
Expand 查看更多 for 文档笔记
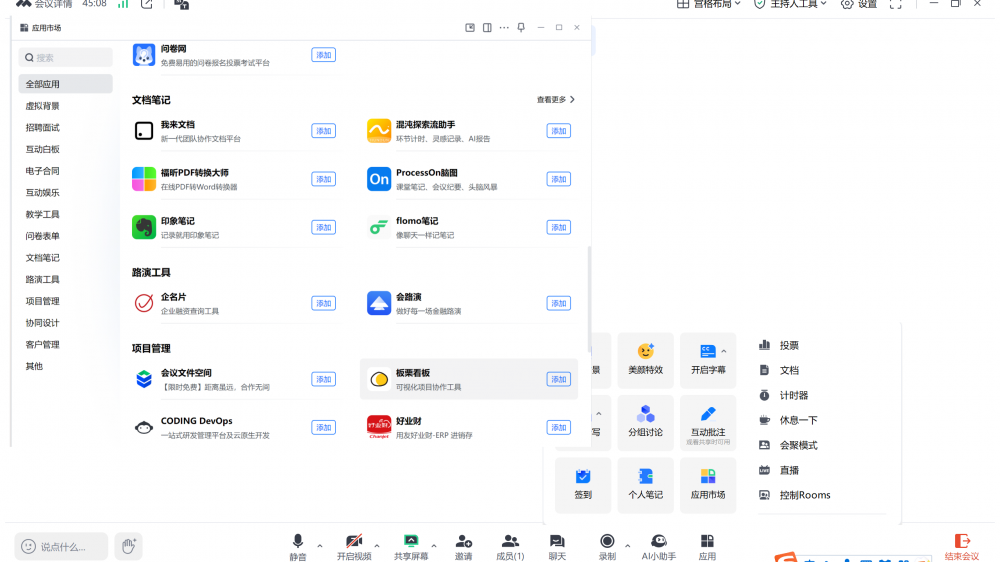[555, 100]
